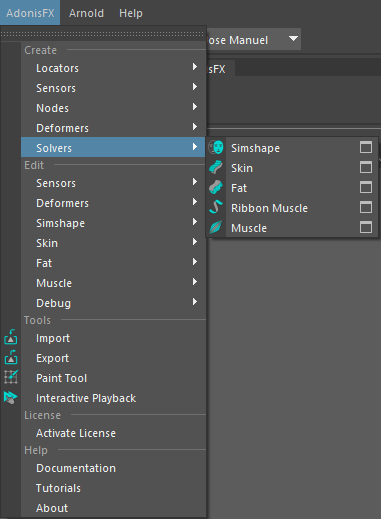Click the Ribbon Muscle solver icon
The width and height of the screenshot is (381, 519).
click(x=216, y=207)
